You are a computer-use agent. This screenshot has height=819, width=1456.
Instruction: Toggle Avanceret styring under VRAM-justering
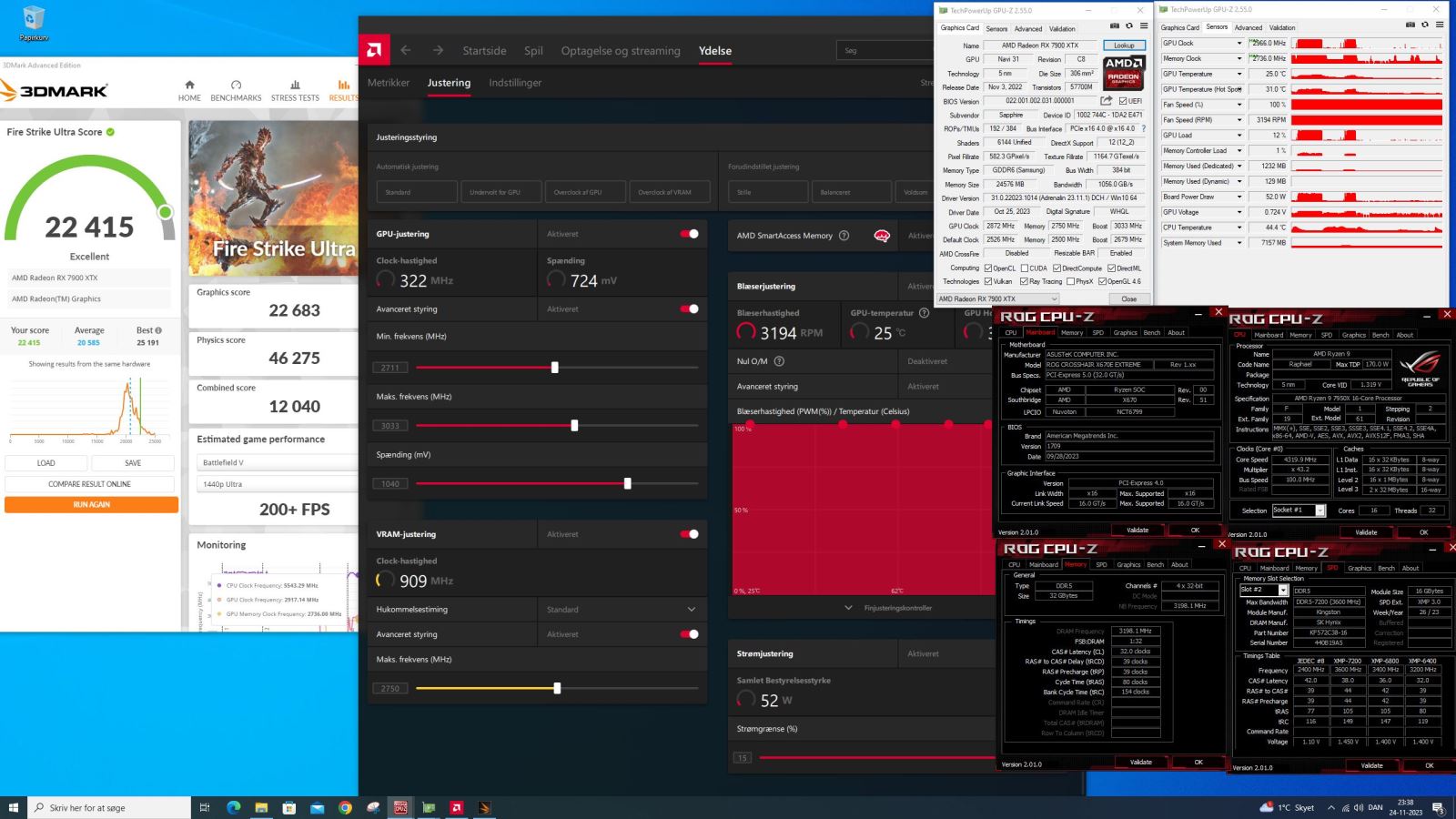[689, 634]
